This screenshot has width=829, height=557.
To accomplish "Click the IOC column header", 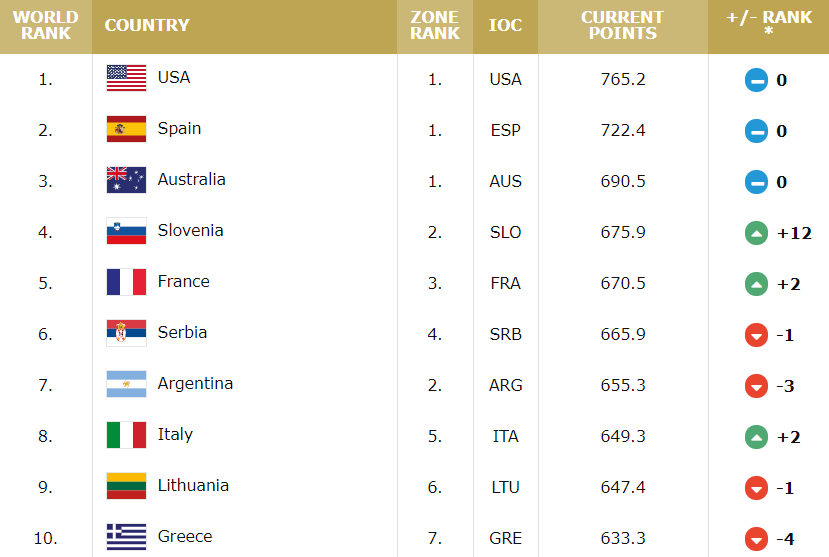I will pyautogui.click(x=505, y=26).
